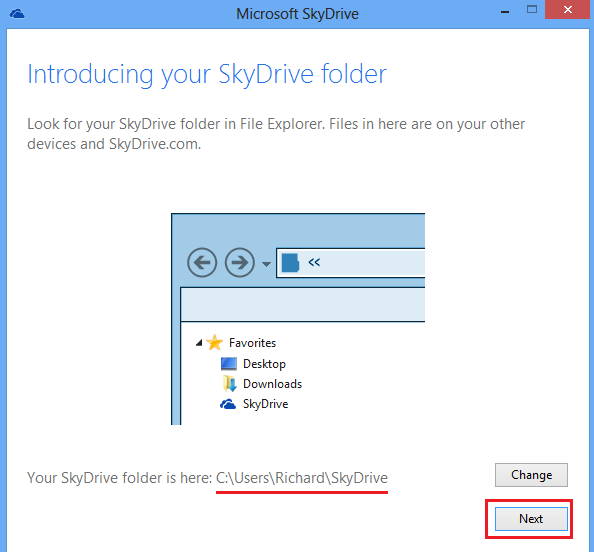Viewport: 594px width, 552px height.
Task: Open the history dropdown arrow beside navigation arrows
Action: click(266, 264)
